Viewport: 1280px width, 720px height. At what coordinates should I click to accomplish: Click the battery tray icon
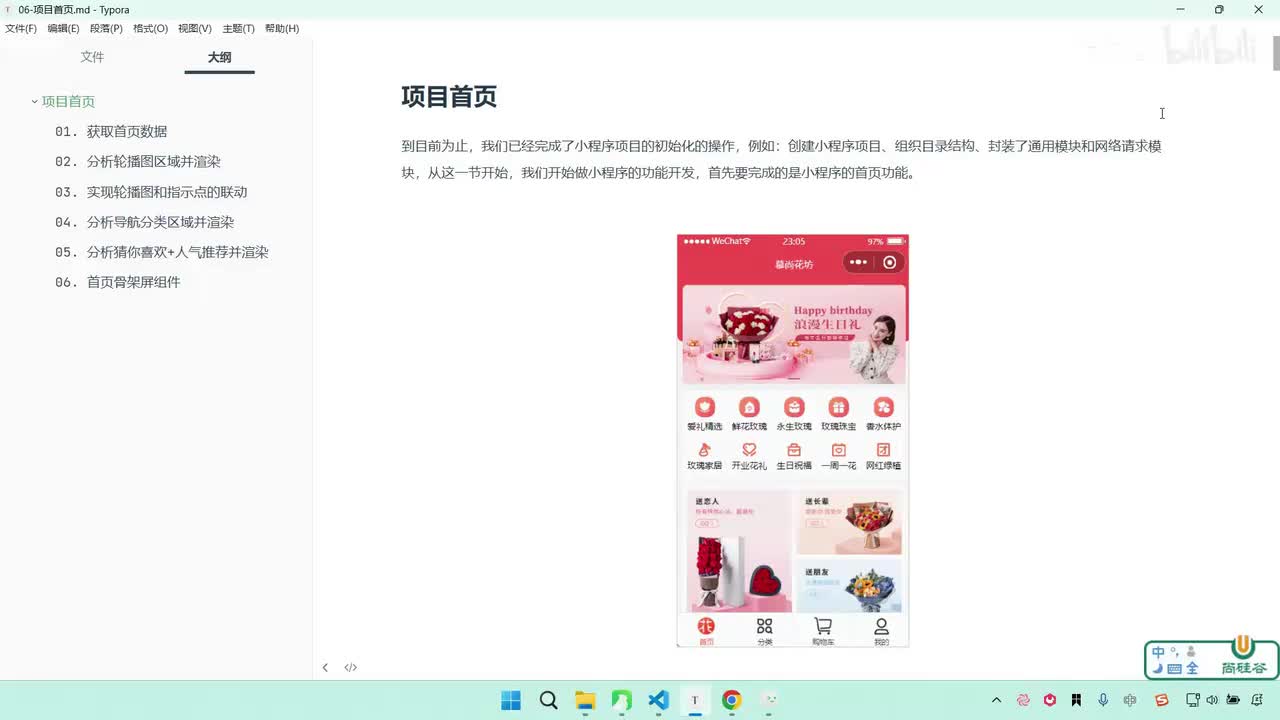pos(1233,700)
